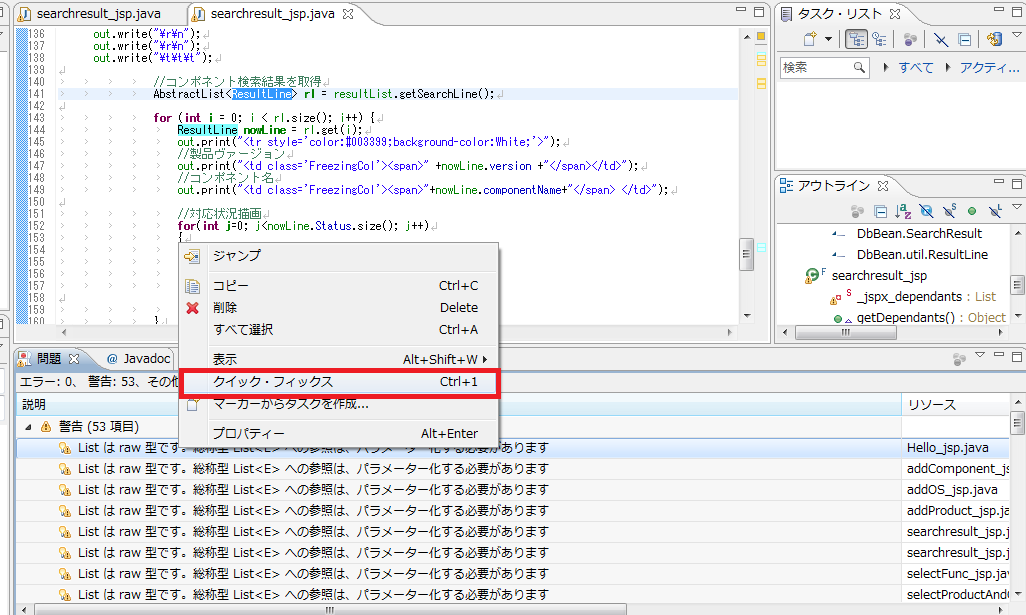Open the Problems view menu triangle
Viewport: 1026px width, 615px height.
click(x=980, y=355)
